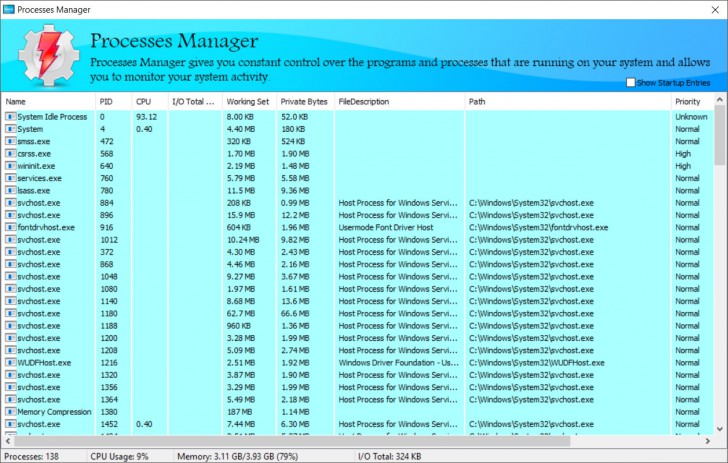Click the fontdrvhost.exe process icon
728x463 pixels.
click(x=10, y=227)
